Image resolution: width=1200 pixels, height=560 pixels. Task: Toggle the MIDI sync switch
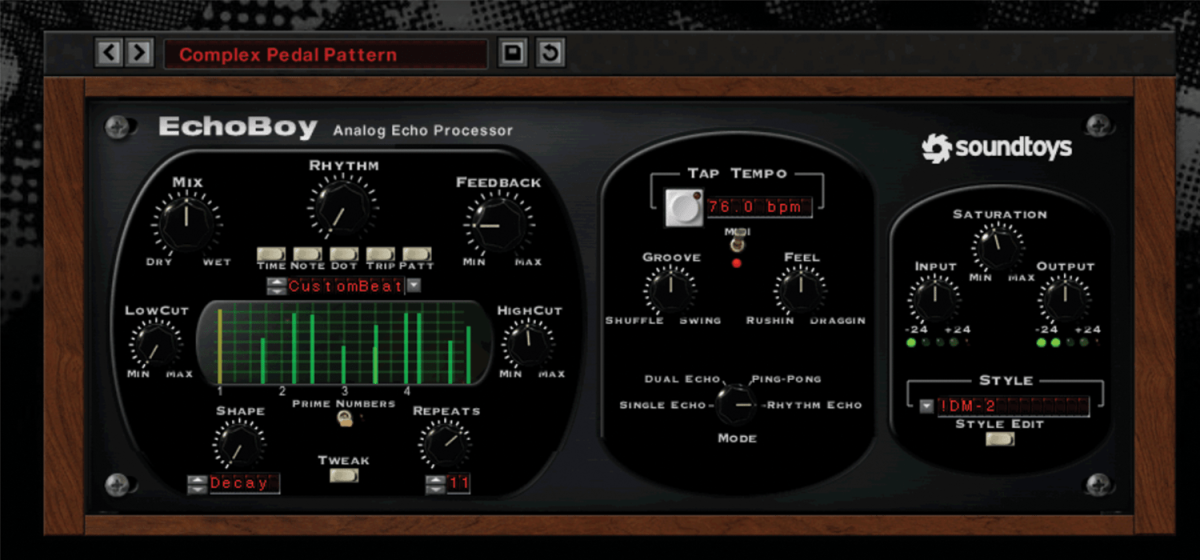point(735,243)
